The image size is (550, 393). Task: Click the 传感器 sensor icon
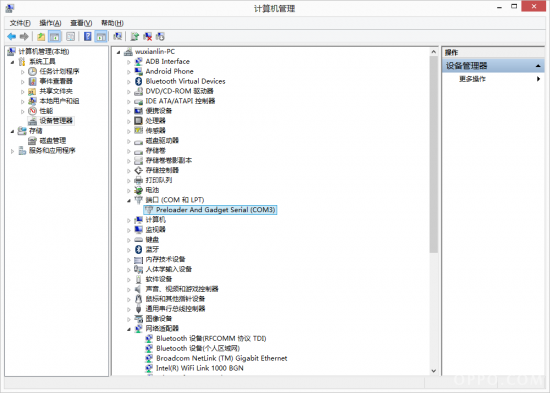point(139,131)
